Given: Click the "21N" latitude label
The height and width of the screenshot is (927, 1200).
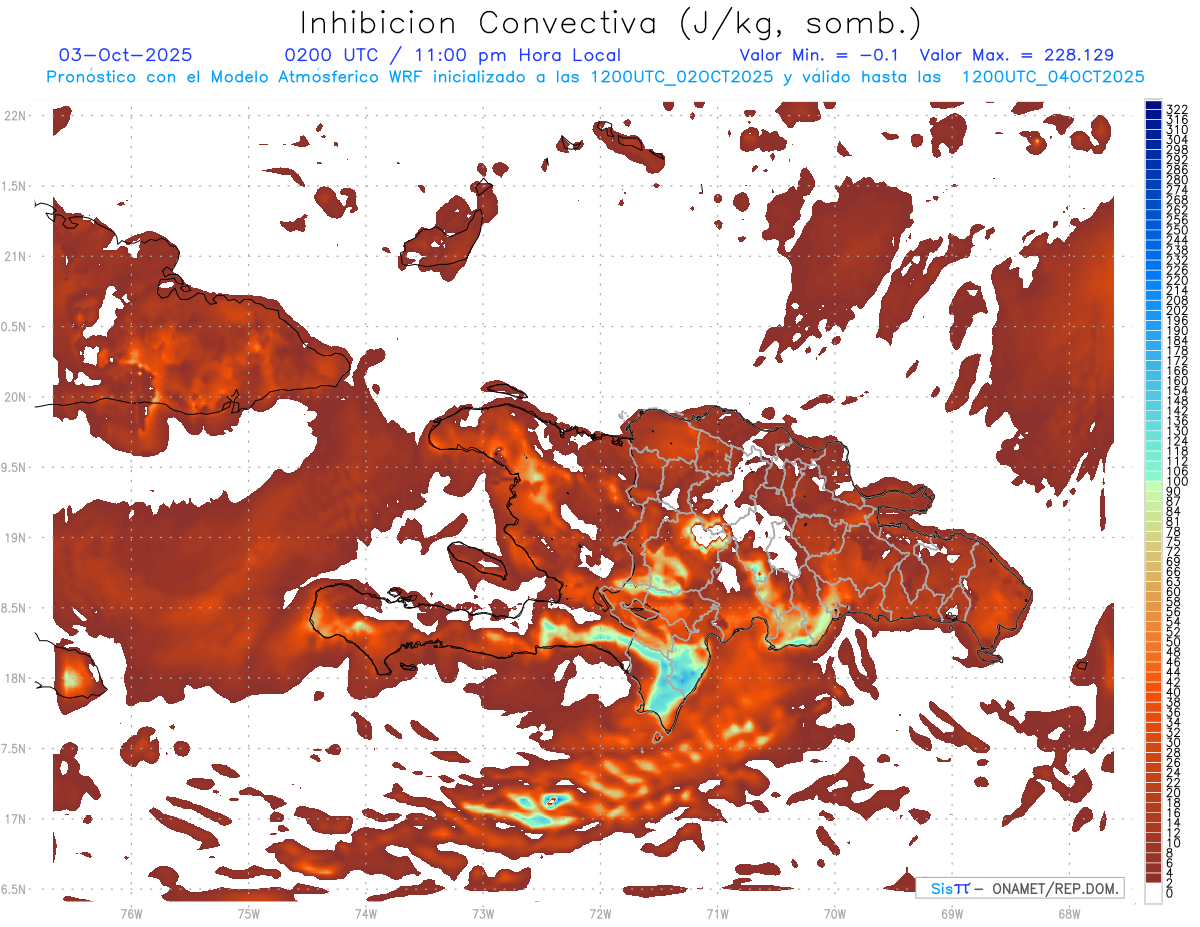Looking at the screenshot, I should coord(14,256).
